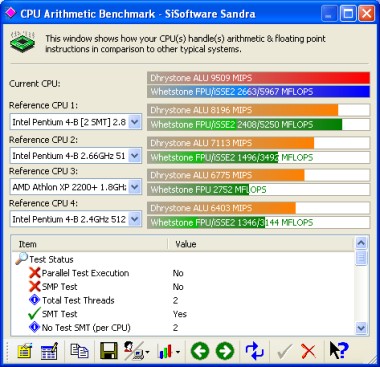This screenshot has width=380, height=367.
Task: Click info icon beside No Test SMT
Action: point(35,328)
